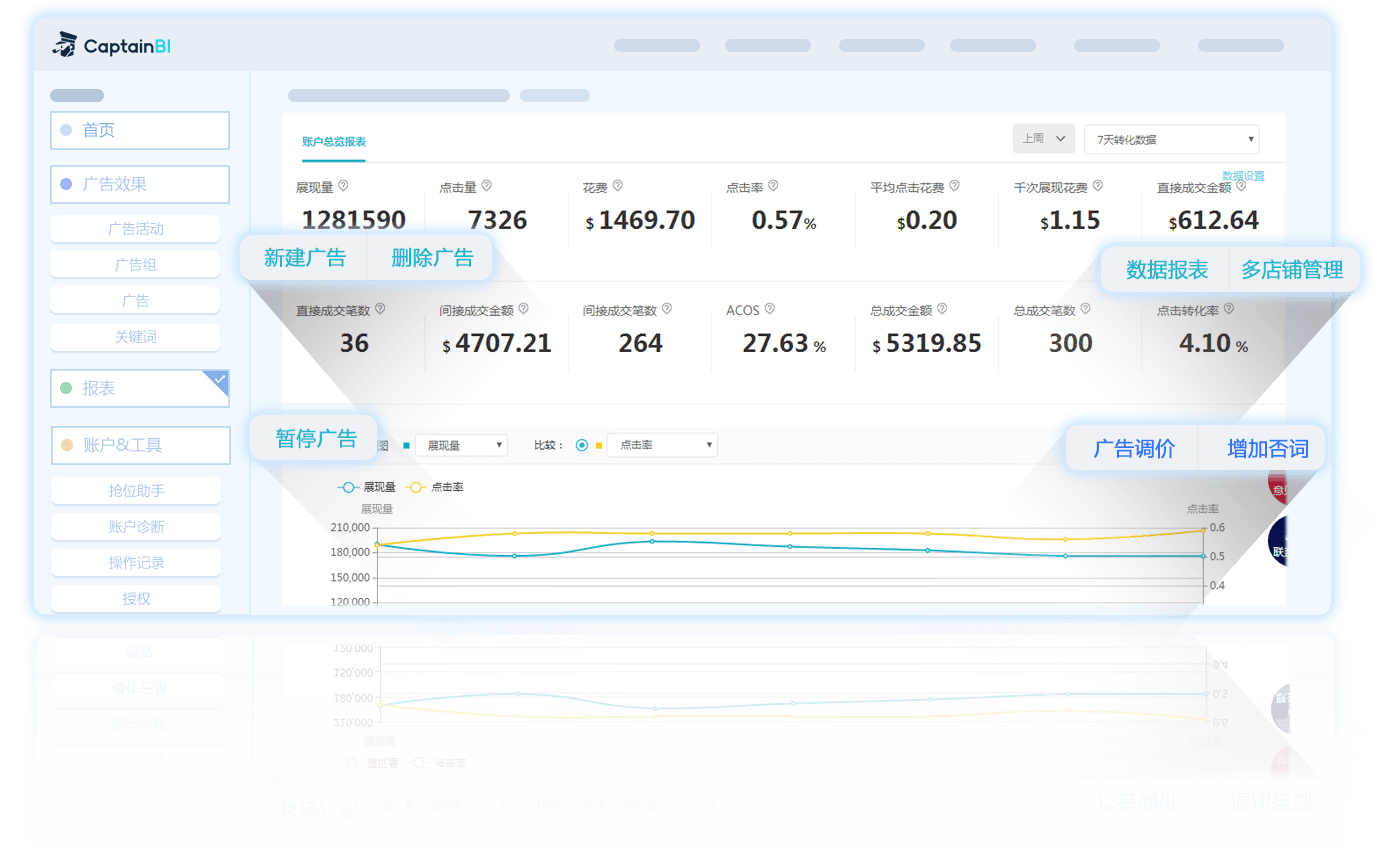This screenshot has height=848, width=1375.
Task: Open 广告效果 section in sidebar
Action: (140, 184)
